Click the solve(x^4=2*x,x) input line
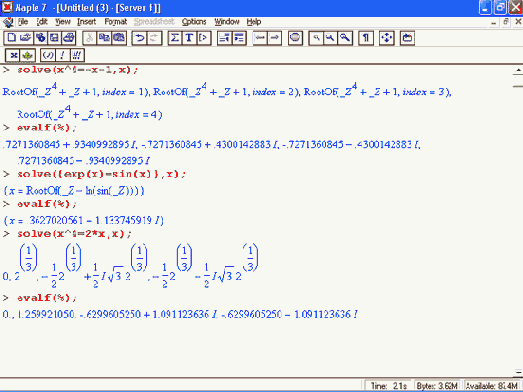This screenshot has height=392, width=523. (x=74, y=234)
